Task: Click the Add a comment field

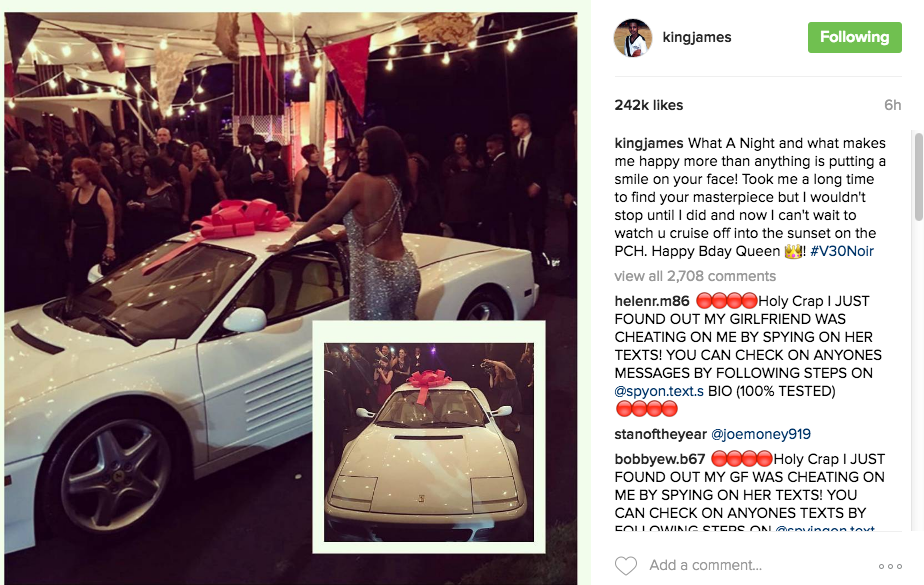Action: point(760,566)
